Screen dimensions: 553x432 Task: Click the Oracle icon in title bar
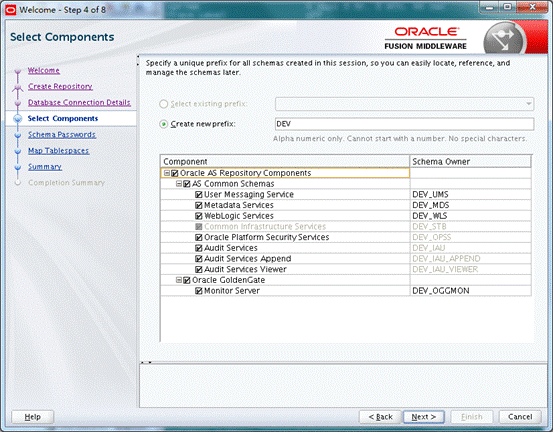pyautogui.click(x=10, y=10)
